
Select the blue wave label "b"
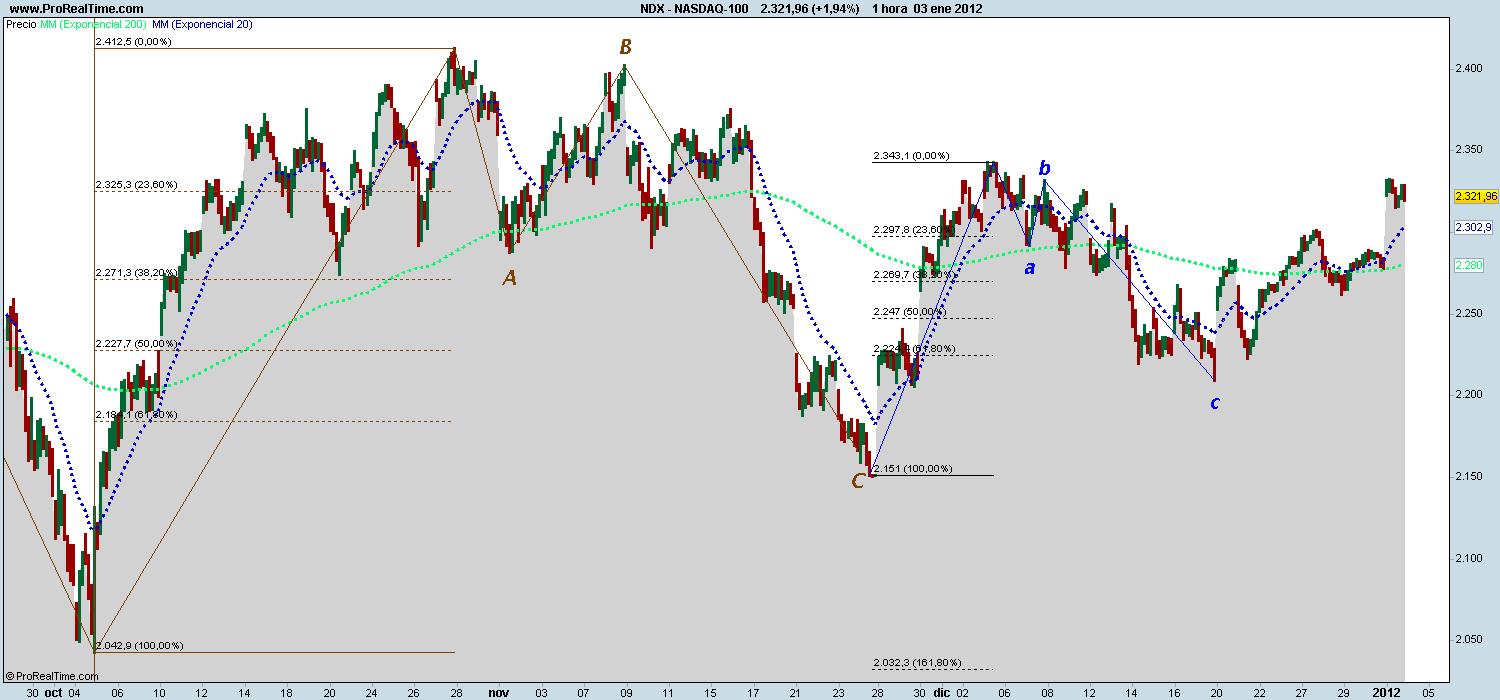tap(1044, 168)
